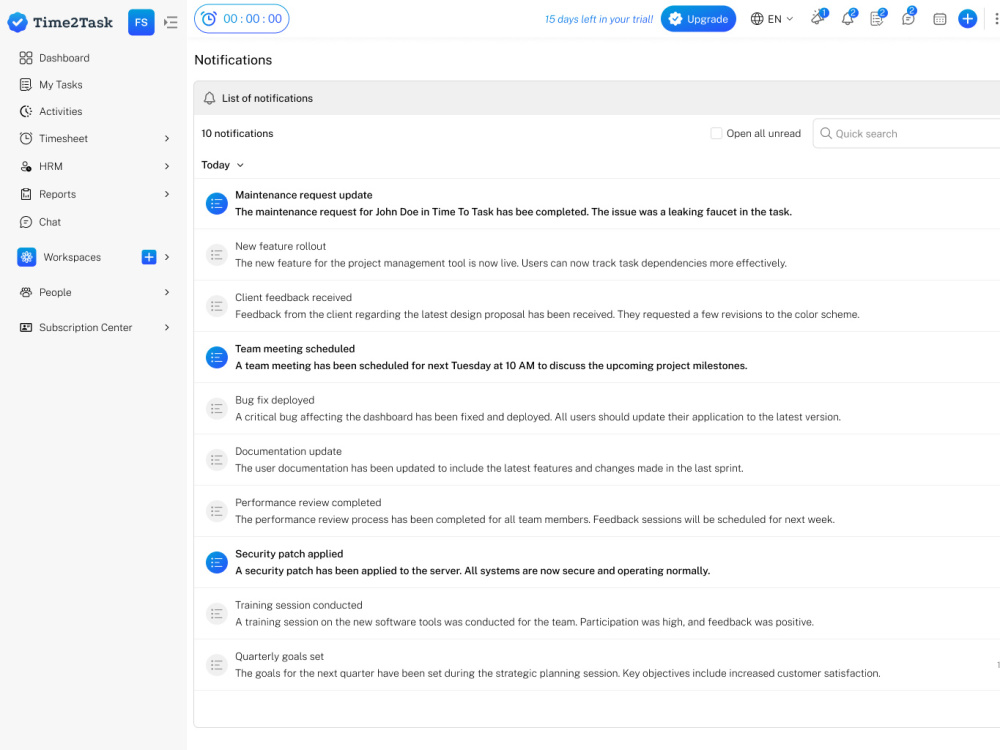Open the announcements party icon in header
1000x750 pixels.
click(x=818, y=18)
